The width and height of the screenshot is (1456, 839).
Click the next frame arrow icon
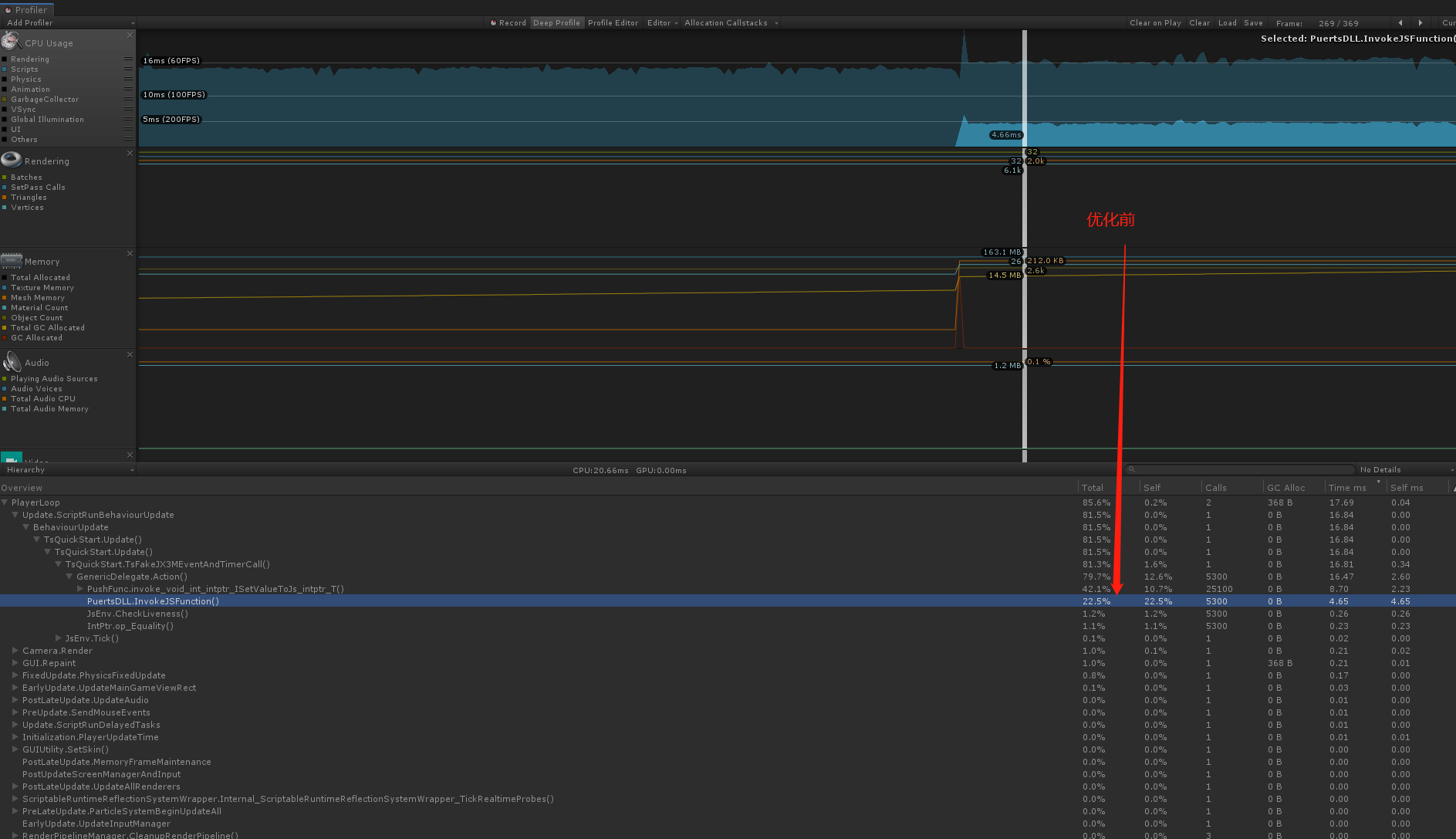click(1421, 22)
